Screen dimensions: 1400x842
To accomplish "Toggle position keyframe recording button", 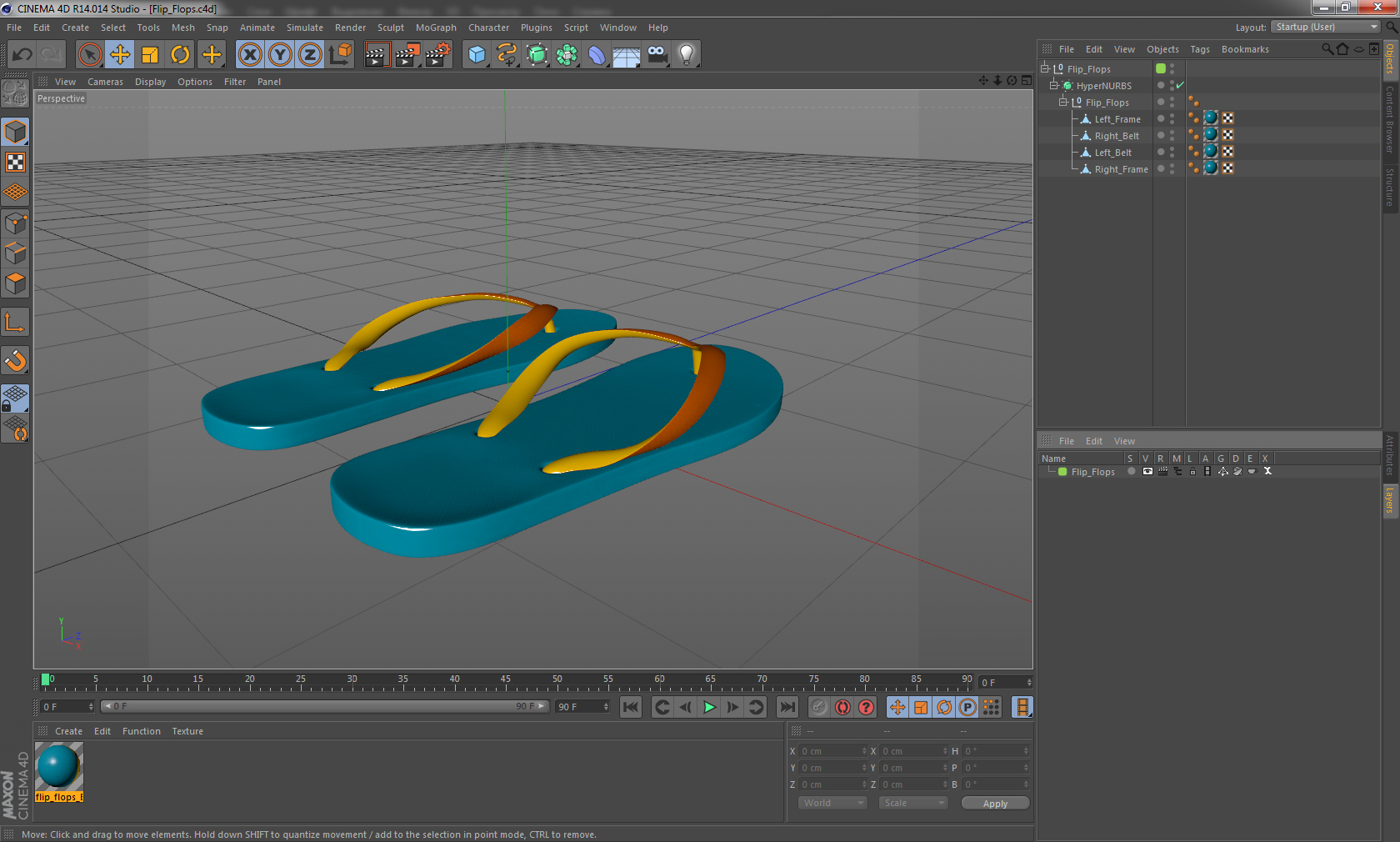I will click(x=897, y=707).
